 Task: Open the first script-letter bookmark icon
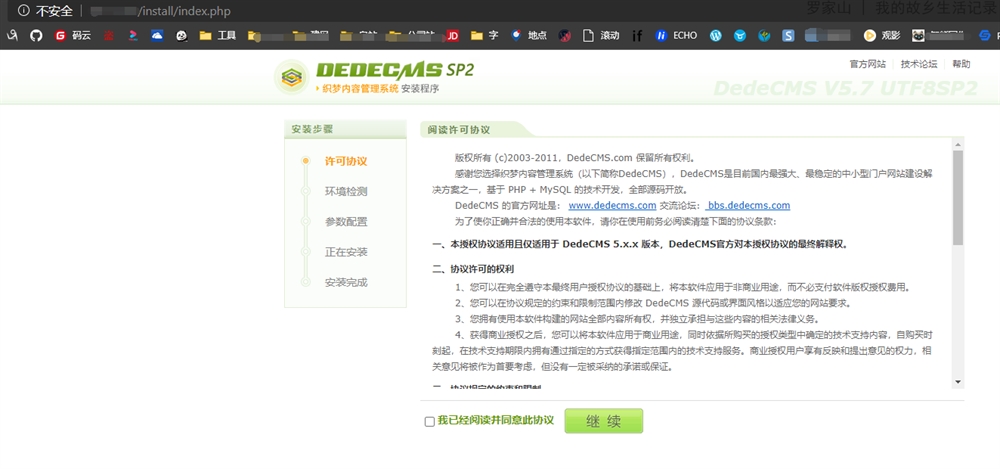pos(12,36)
